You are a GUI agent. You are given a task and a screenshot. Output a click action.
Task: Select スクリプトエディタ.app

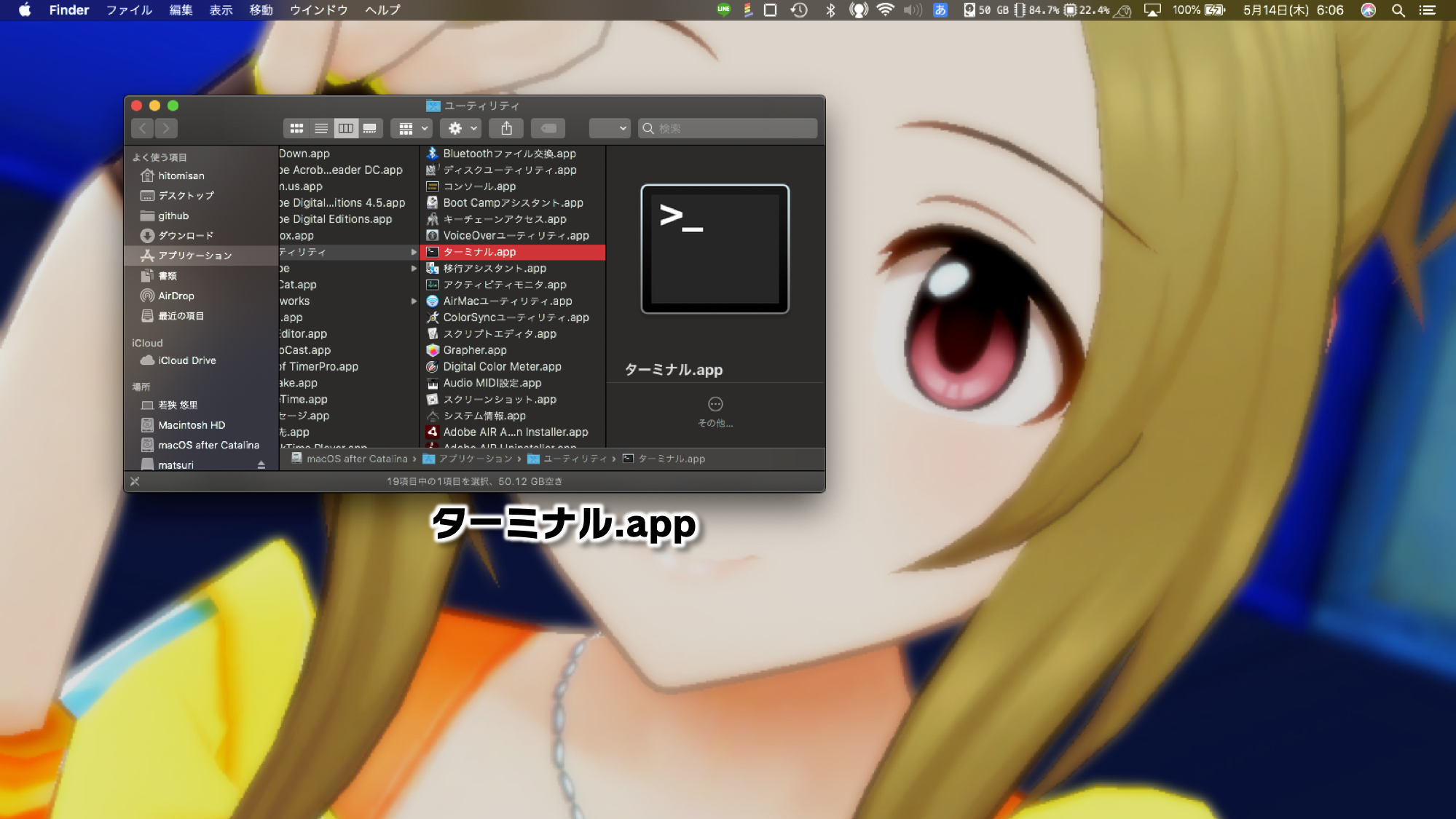point(513,333)
